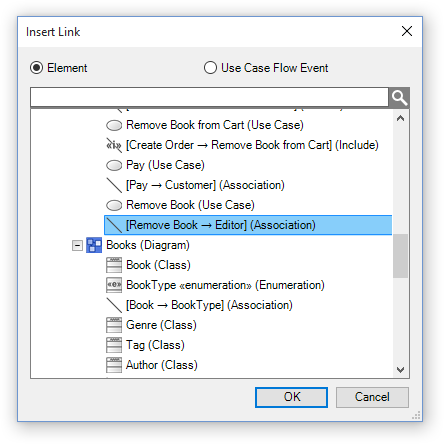444x444 pixels.
Task: Click the Create Order include relationship icon
Action: 114,145
